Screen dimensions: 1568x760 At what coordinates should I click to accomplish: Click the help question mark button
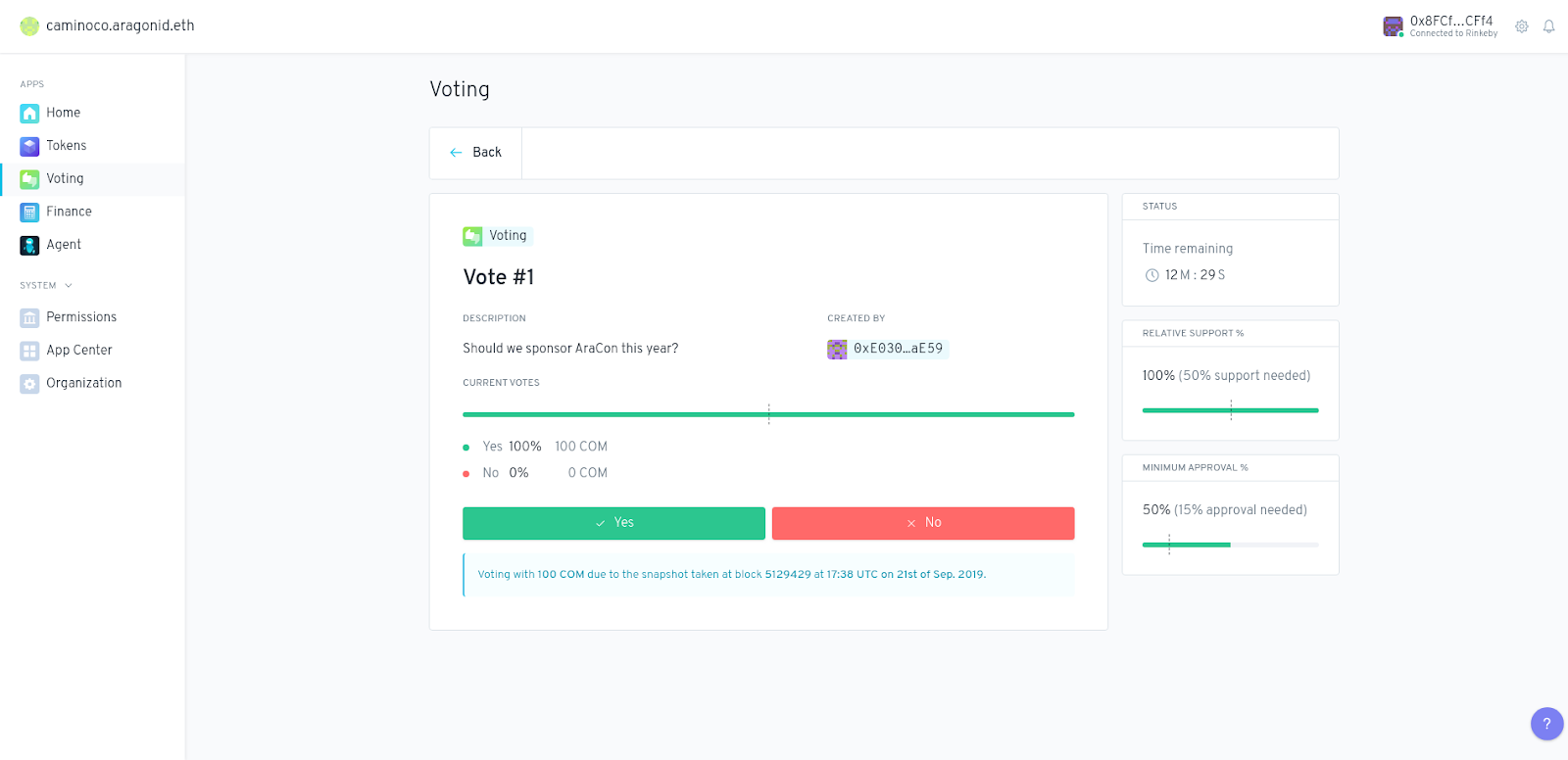(1546, 725)
